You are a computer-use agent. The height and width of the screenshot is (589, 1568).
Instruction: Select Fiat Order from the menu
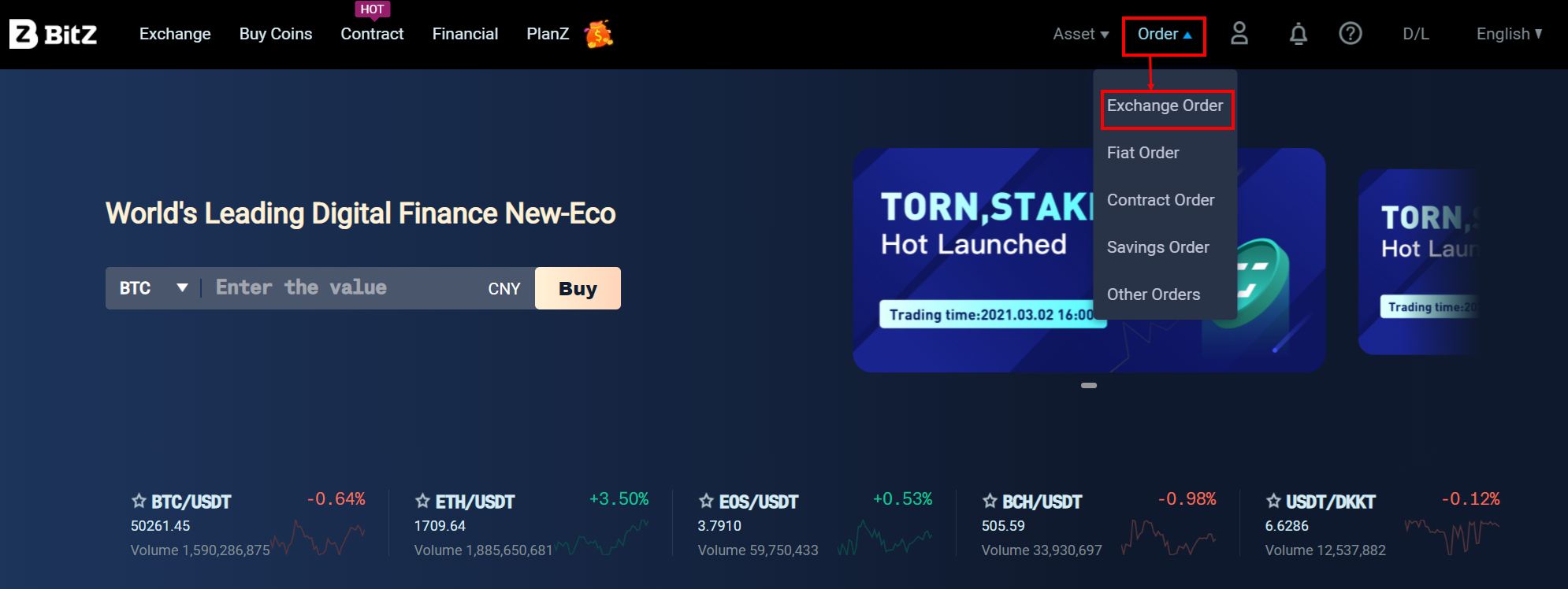(x=1143, y=153)
